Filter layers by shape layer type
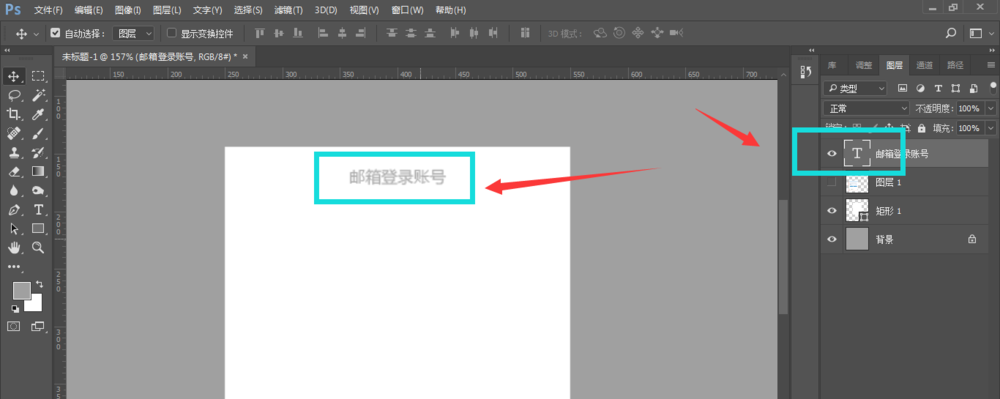 pyautogui.click(x=955, y=88)
